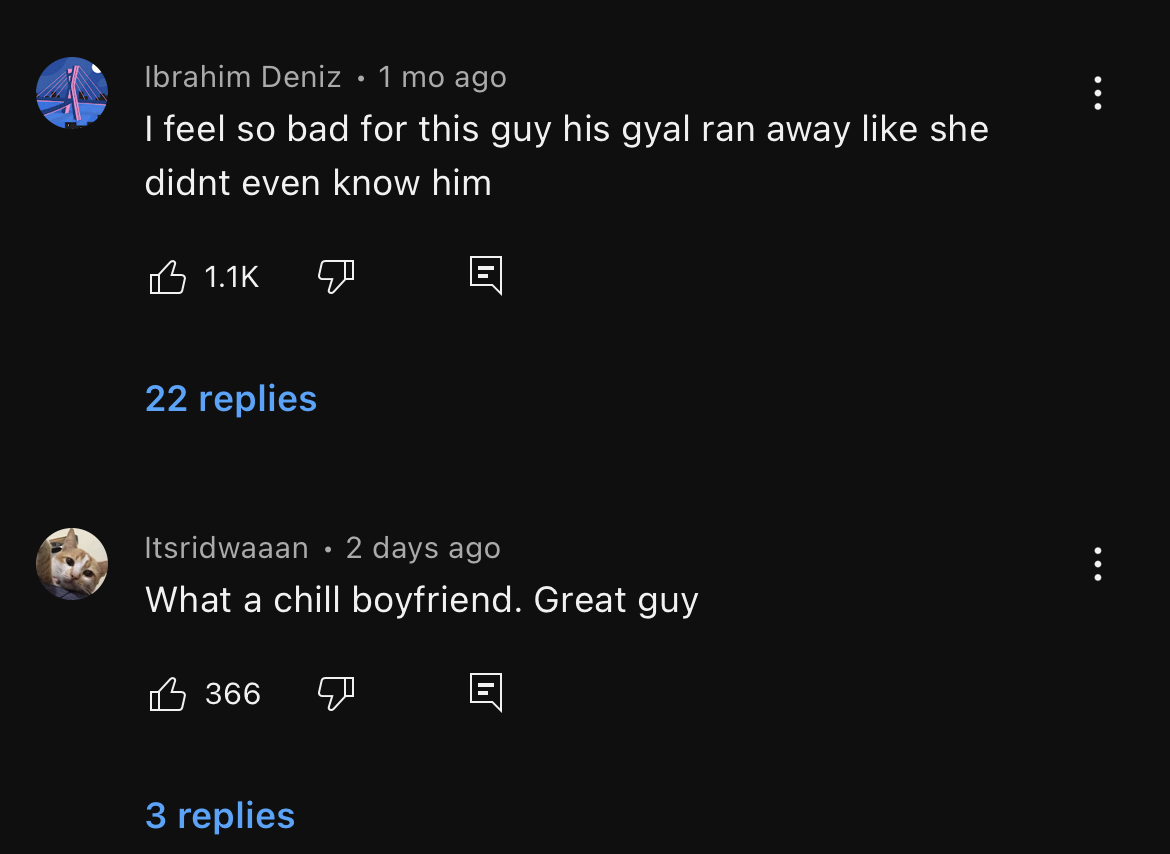This screenshot has width=1170, height=854.
Task: Open Itsridwaaan's cat avatar profile
Action: [72, 564]
